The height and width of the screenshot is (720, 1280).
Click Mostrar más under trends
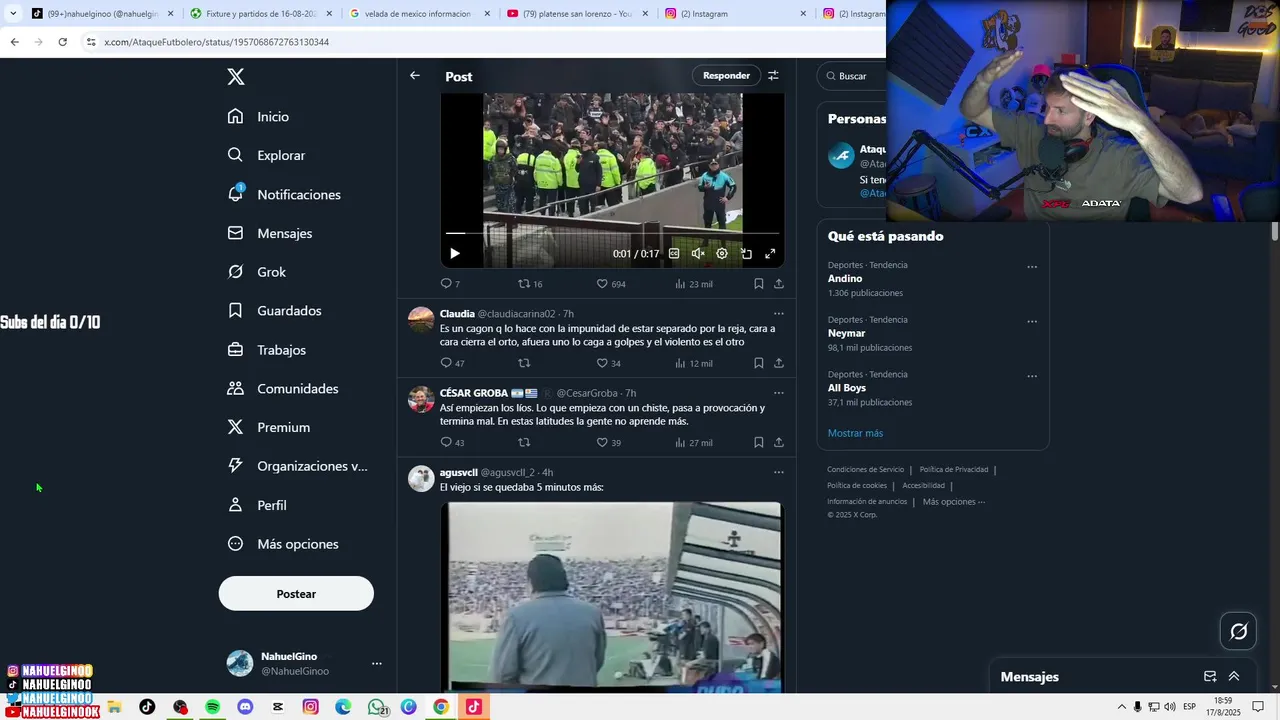pyautogui.click(x=855, y=433)
